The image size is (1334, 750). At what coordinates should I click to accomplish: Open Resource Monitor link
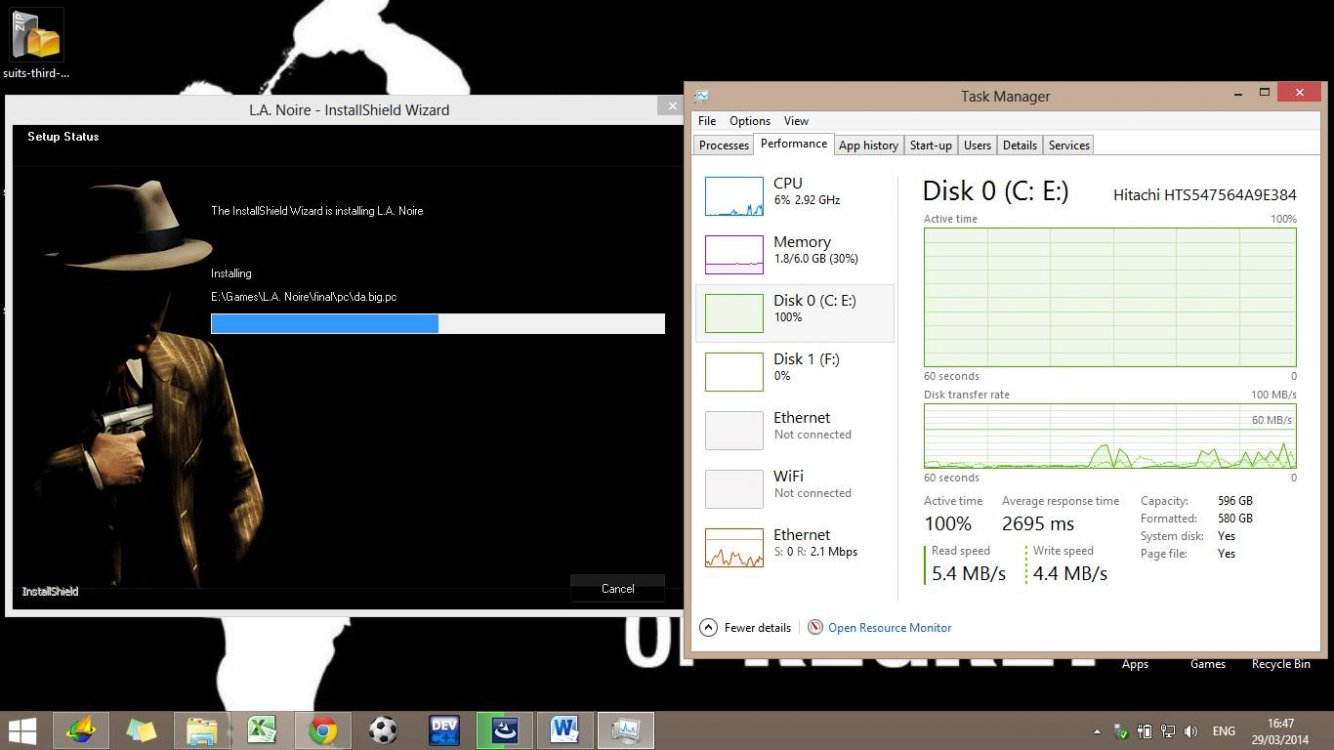point(890,628)
